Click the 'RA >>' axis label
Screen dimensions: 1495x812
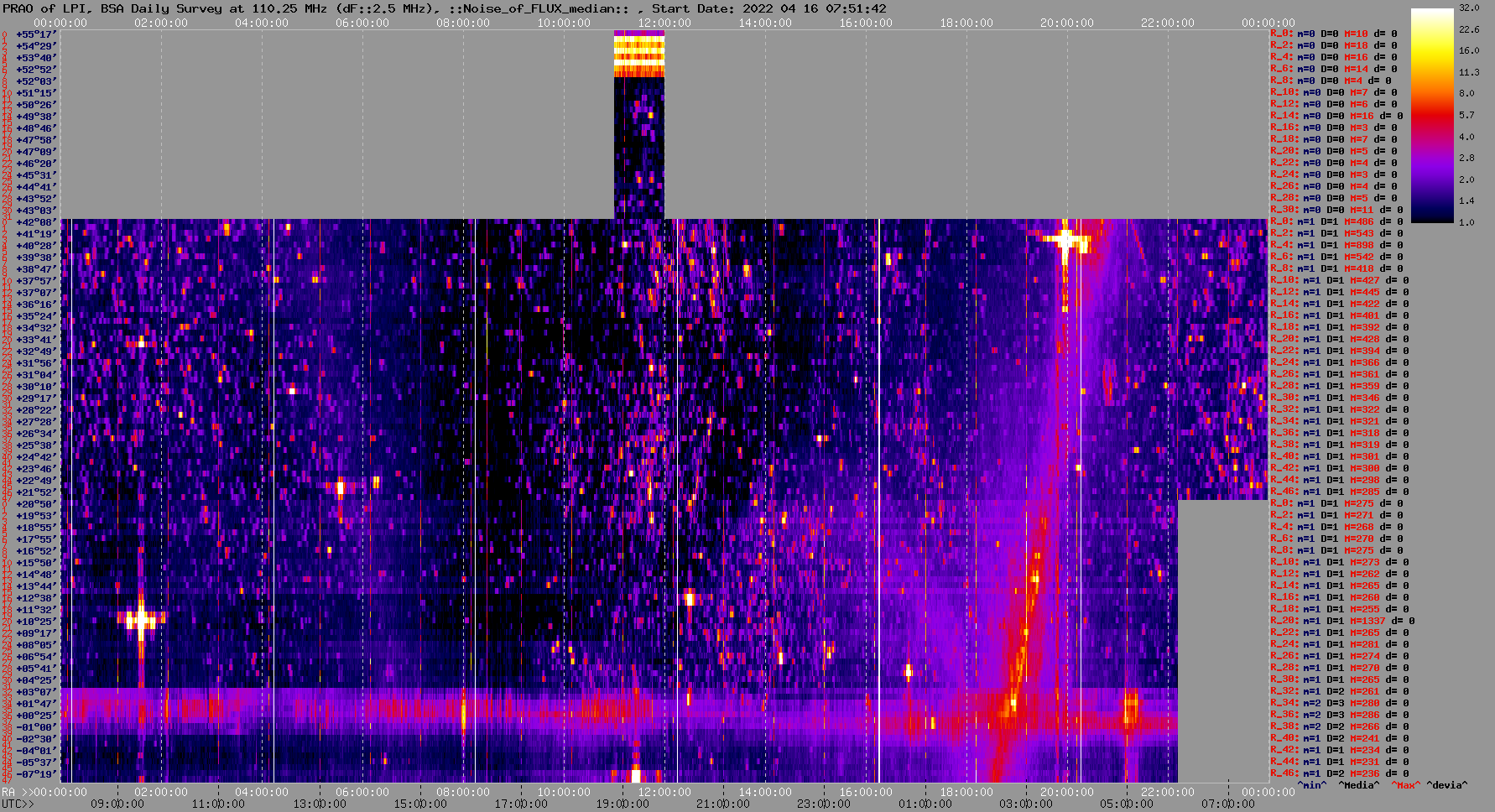click(x=16, y=792)
